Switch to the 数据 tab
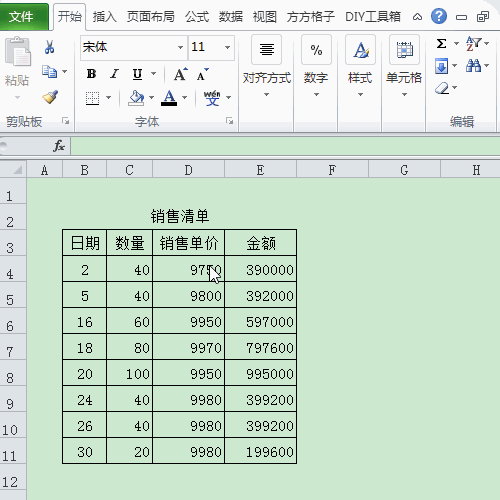500x500 pixels. click(x=231, y=17)
